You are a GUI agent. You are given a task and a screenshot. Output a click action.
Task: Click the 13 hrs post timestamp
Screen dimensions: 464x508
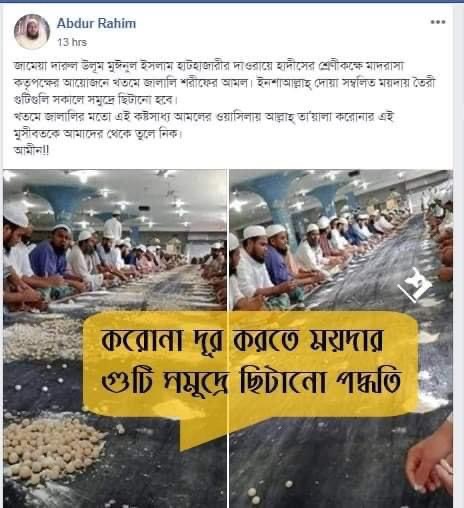coord(72,42)
